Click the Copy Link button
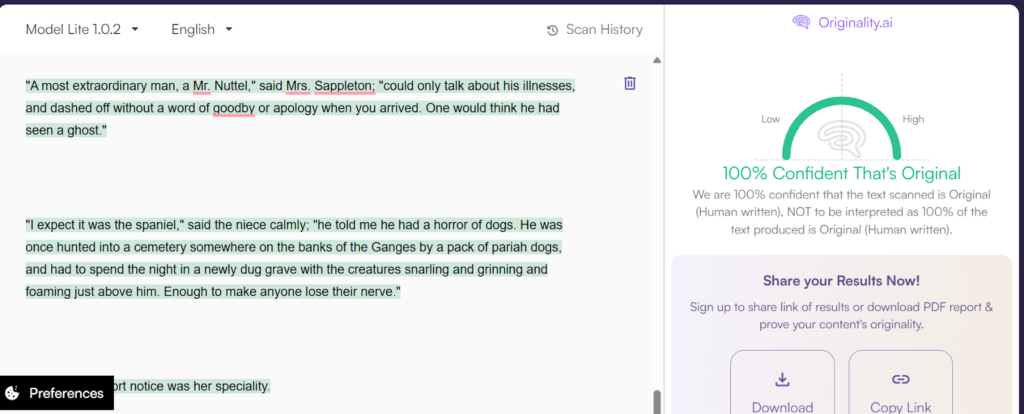 pyautogui.click(x=901, y=382)
